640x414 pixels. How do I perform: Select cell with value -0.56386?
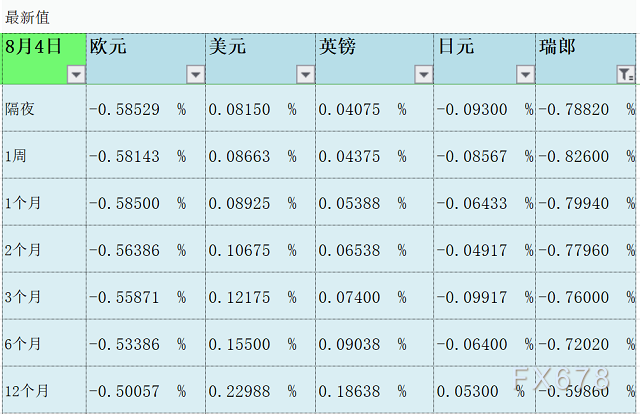click(x=146, y=249)
